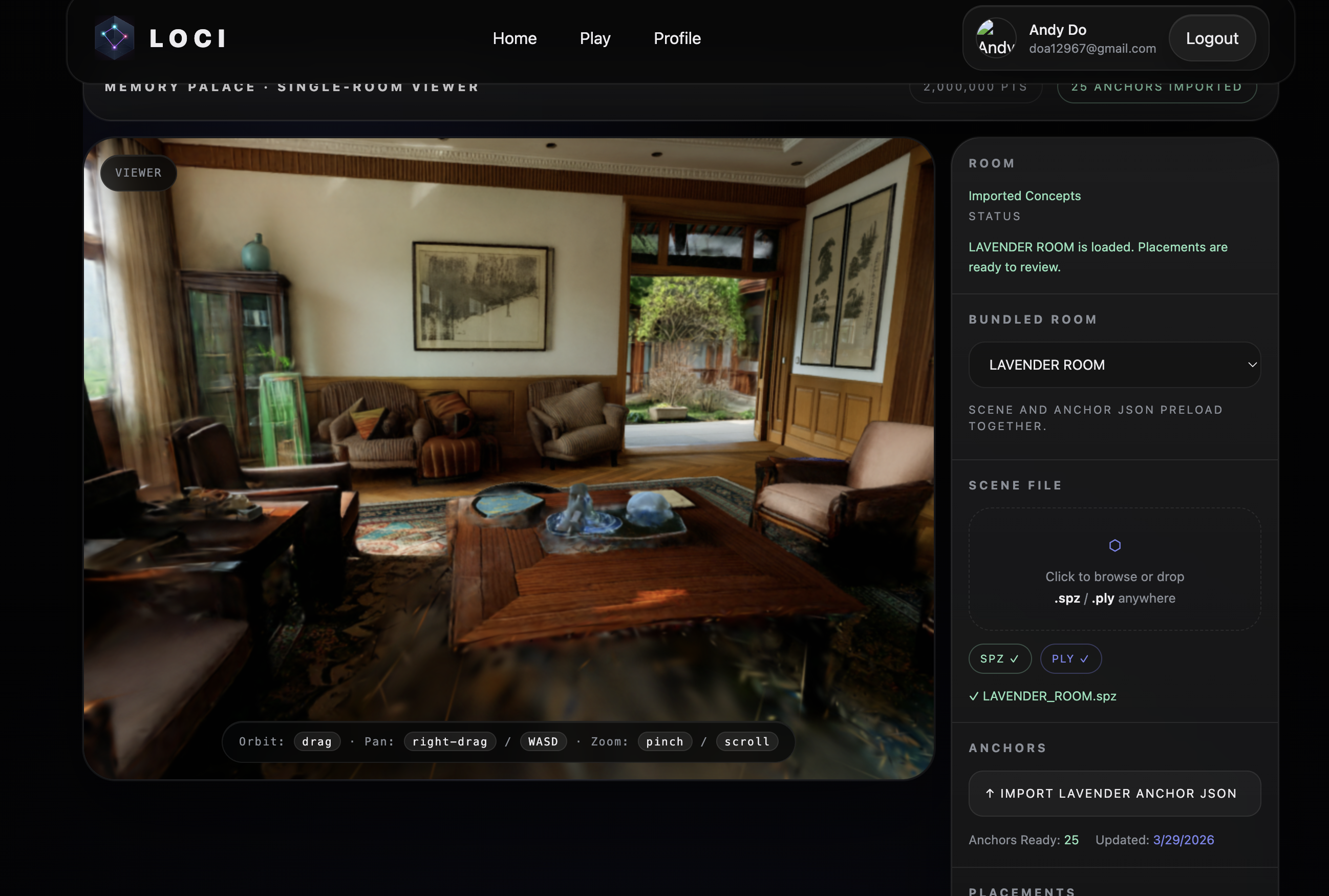Click Import Lavender Anchor JSON button
The width and height of the screenshot is (1329, 896).
click(x=1114, y=793)
